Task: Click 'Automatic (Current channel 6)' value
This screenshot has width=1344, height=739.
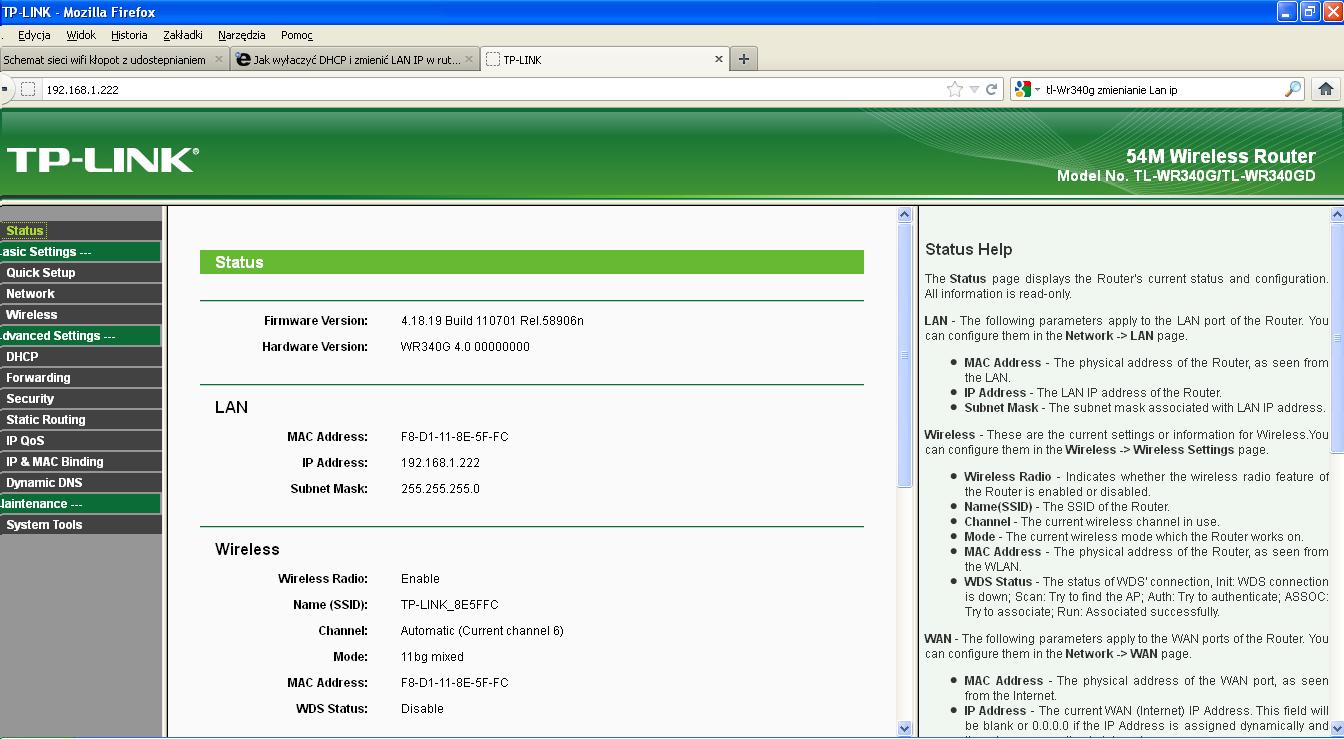Action: tap(482, 631)
